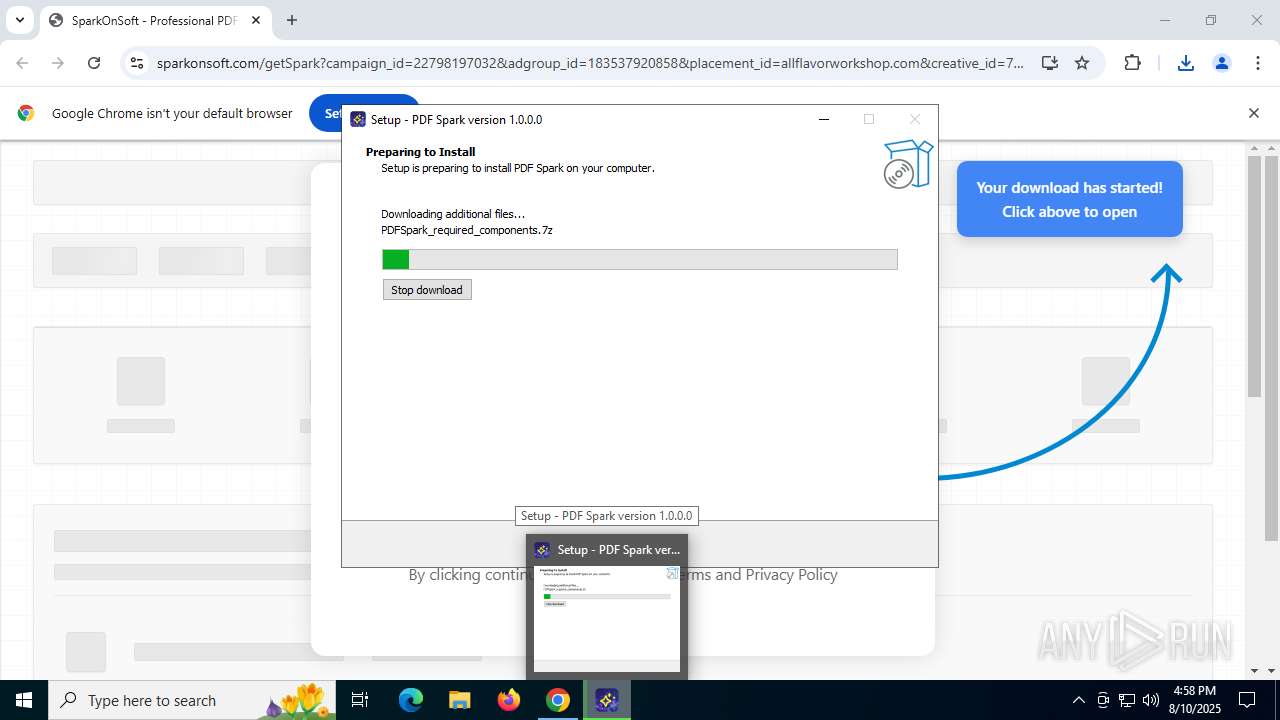The width and height of the screenshot is (1280, 720).
Task: Dismiss the default browser infobar
Action: click(x=1253, y=113)
